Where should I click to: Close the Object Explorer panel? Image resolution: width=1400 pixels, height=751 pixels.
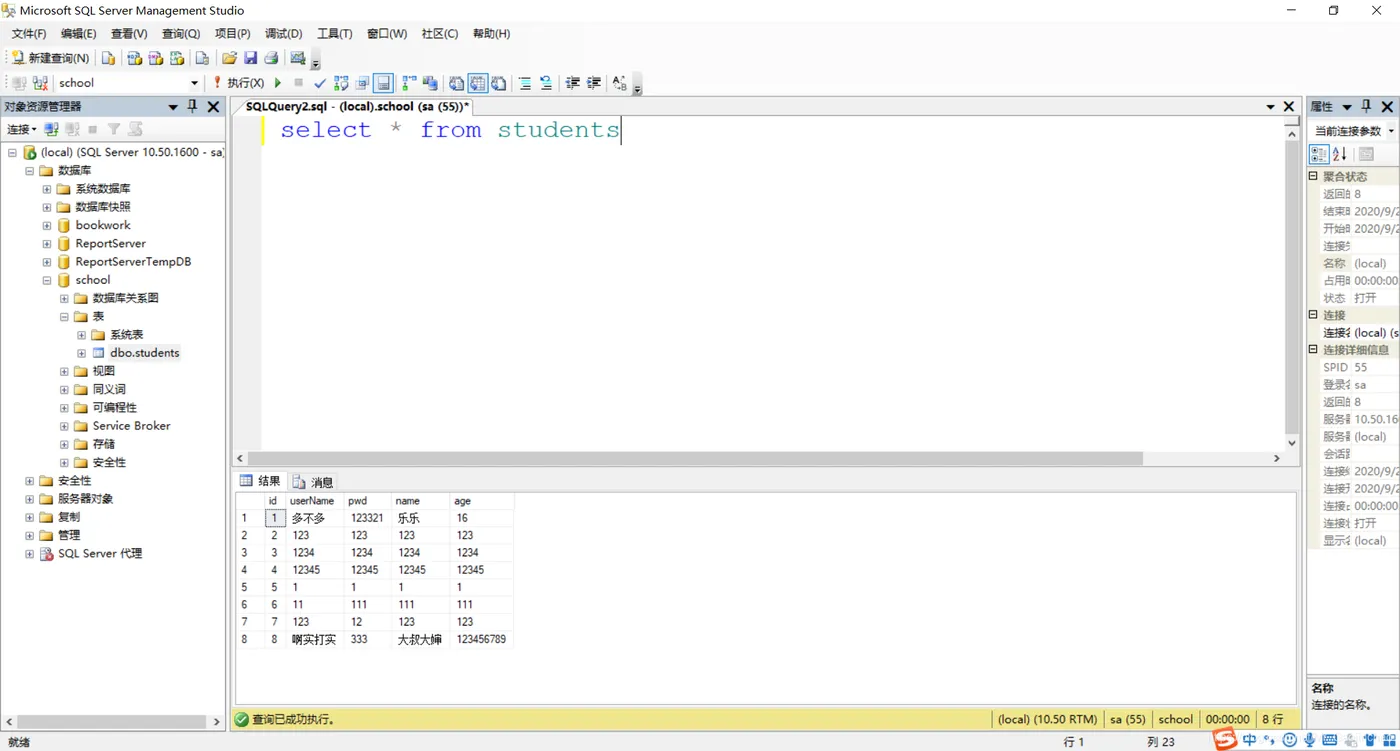tap(213, 107)
